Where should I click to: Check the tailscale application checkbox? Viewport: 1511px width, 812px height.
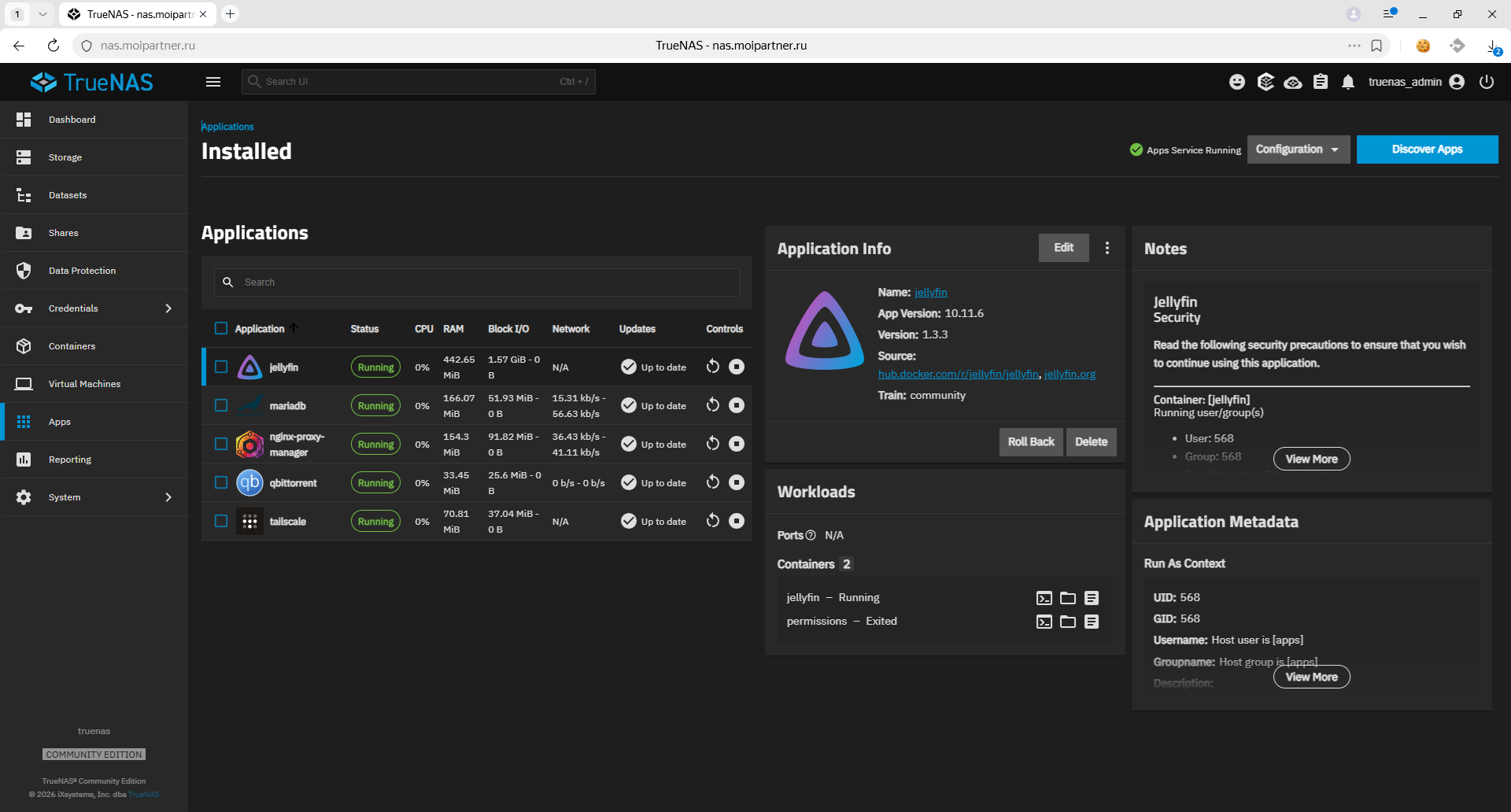(221, 521)
